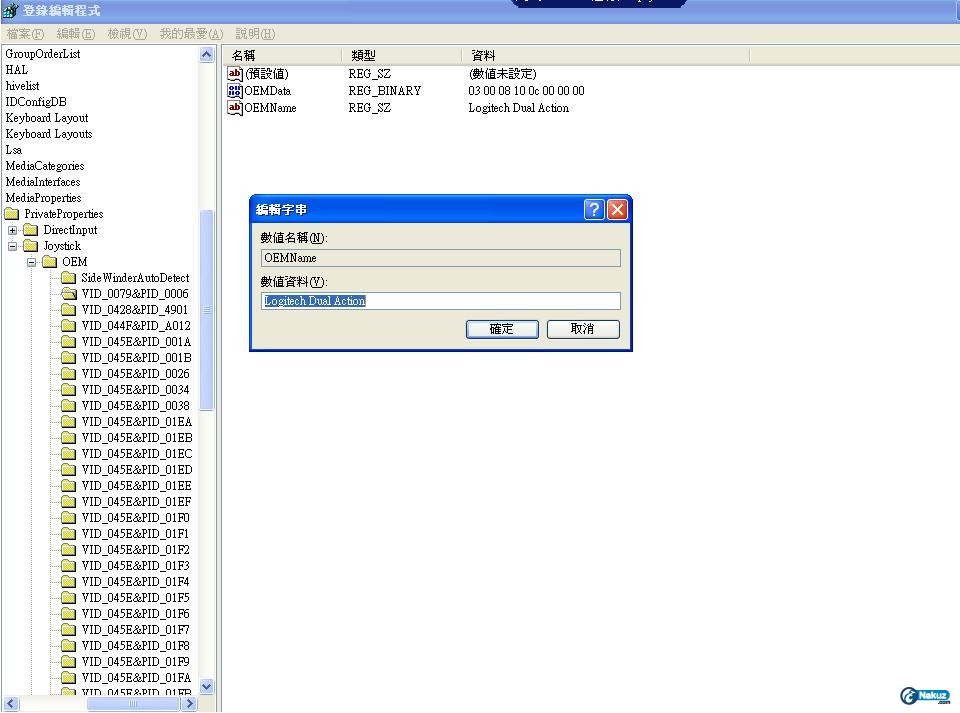
Task: Sort by the 資料 column header
Action: coord(606,56)
